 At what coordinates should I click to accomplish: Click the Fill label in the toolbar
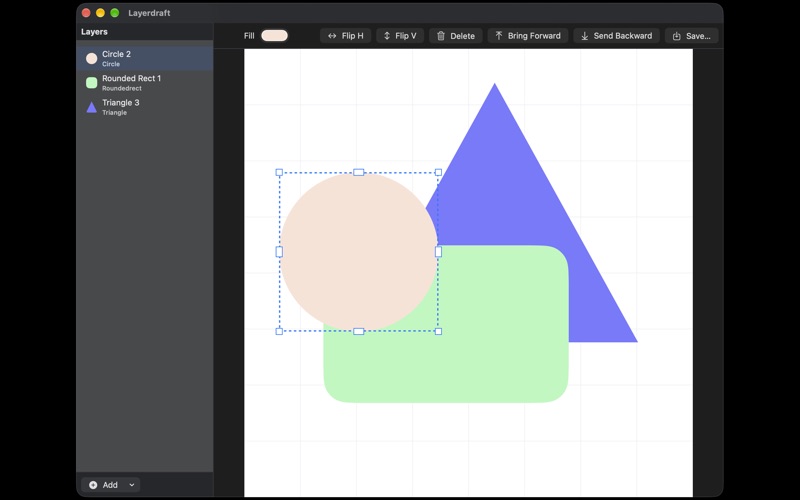(249, 36)
